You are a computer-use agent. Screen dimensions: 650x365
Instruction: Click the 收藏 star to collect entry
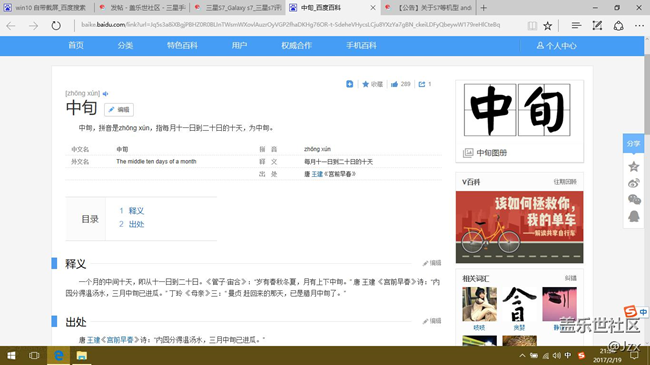372,84
